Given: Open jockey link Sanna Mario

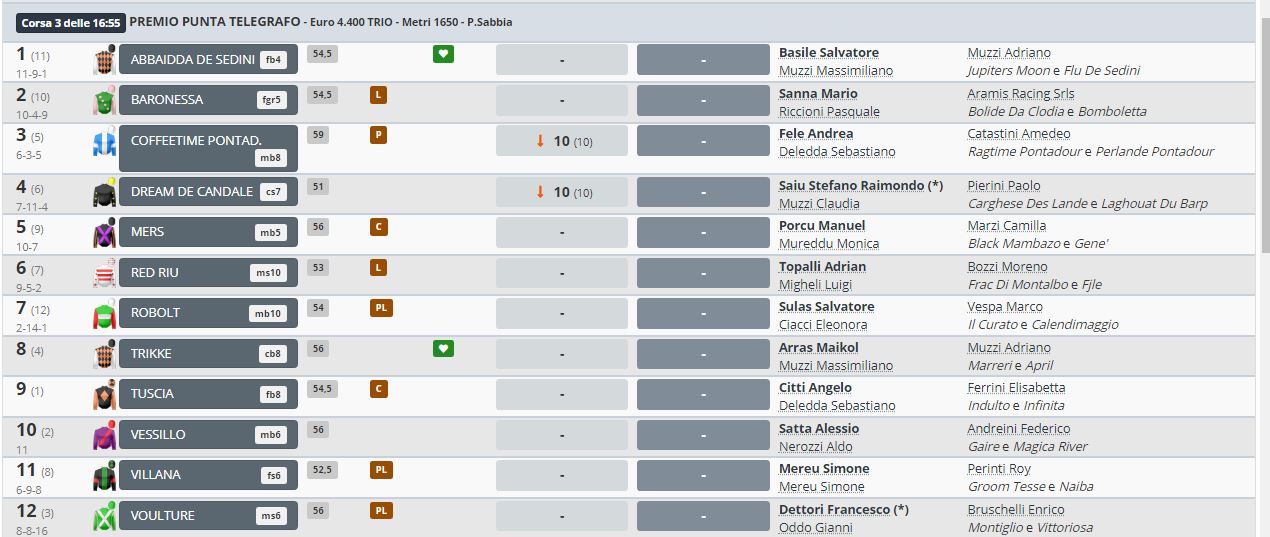Looking at the screenshot, I should pyautogui.click(x=818, y=94).
